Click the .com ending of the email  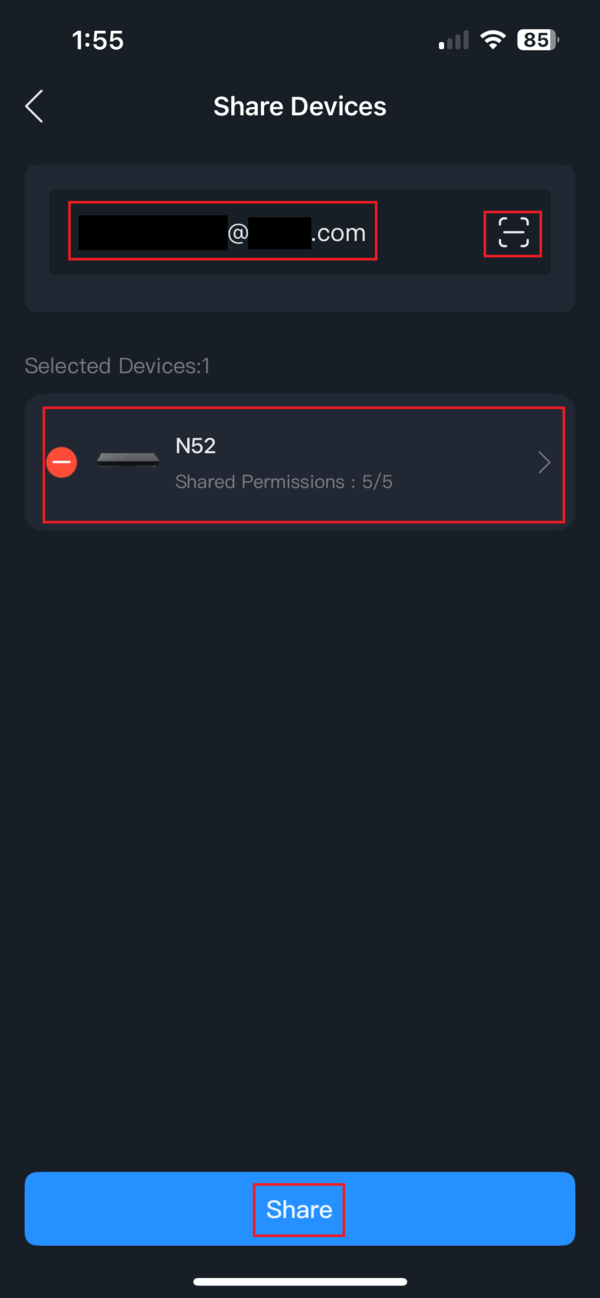coord(339,234)
